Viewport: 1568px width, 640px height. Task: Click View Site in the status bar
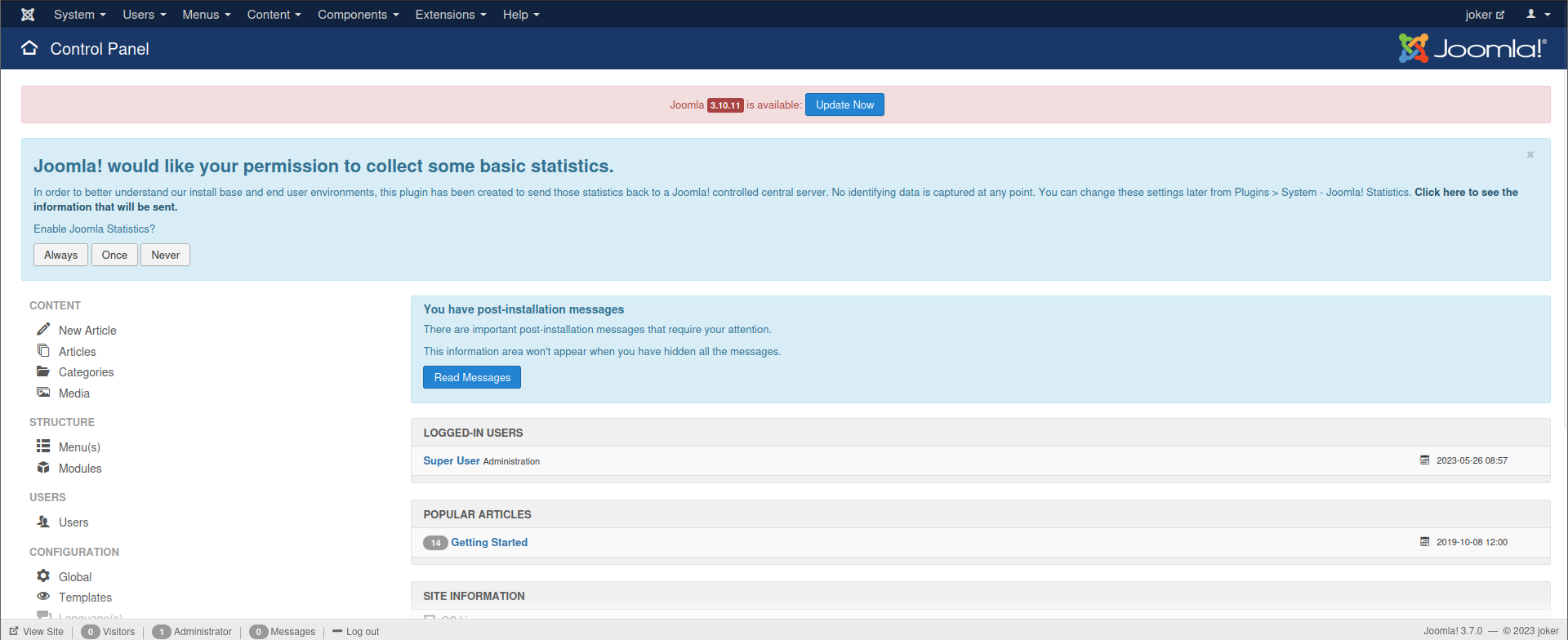pyautogui.click(x=43, y=632)
